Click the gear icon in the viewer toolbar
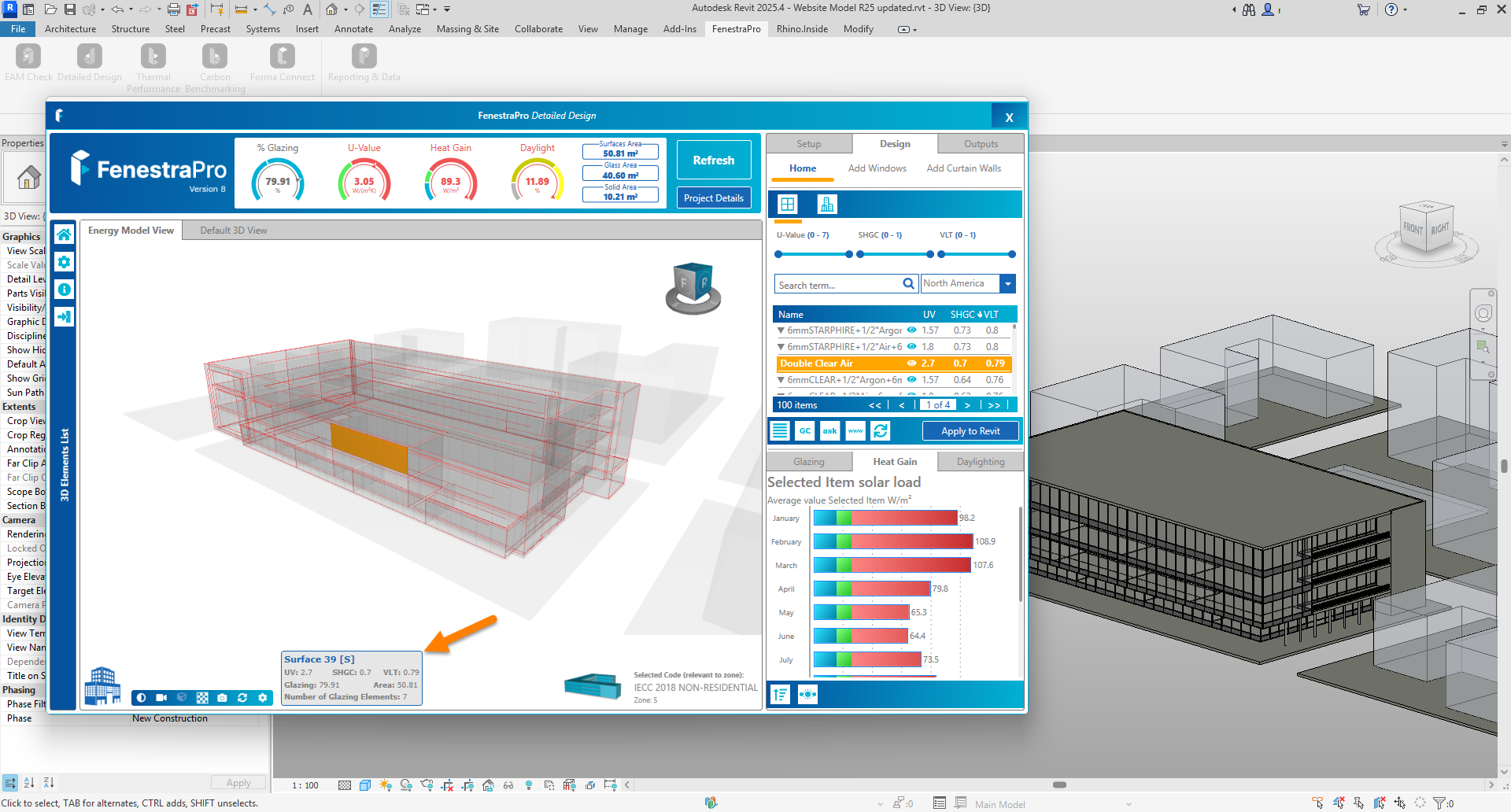Viewport: 1511px width, 812px height. 263,698
